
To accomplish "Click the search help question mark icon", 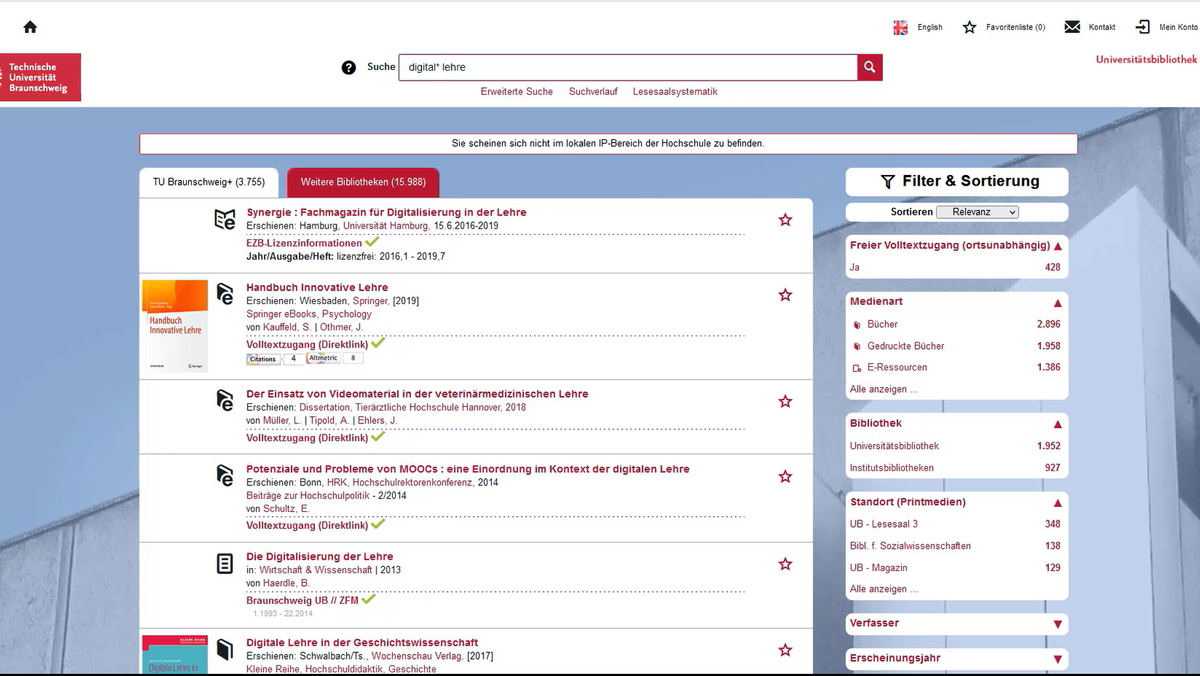I will click(x=348, y=67).
